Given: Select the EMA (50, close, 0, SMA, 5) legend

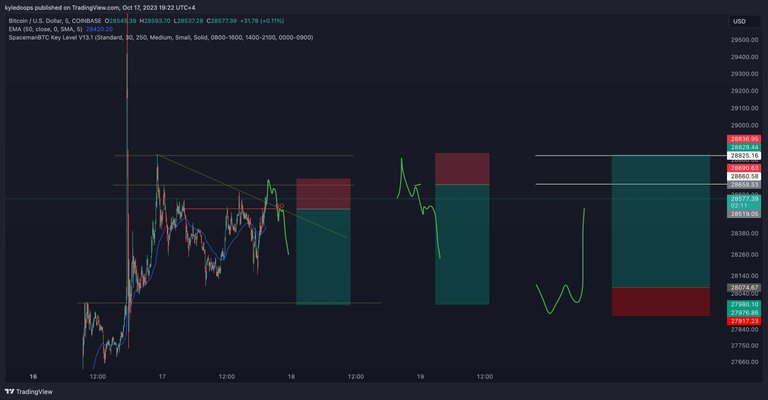Looking at the screenshot, I should 46,29.
